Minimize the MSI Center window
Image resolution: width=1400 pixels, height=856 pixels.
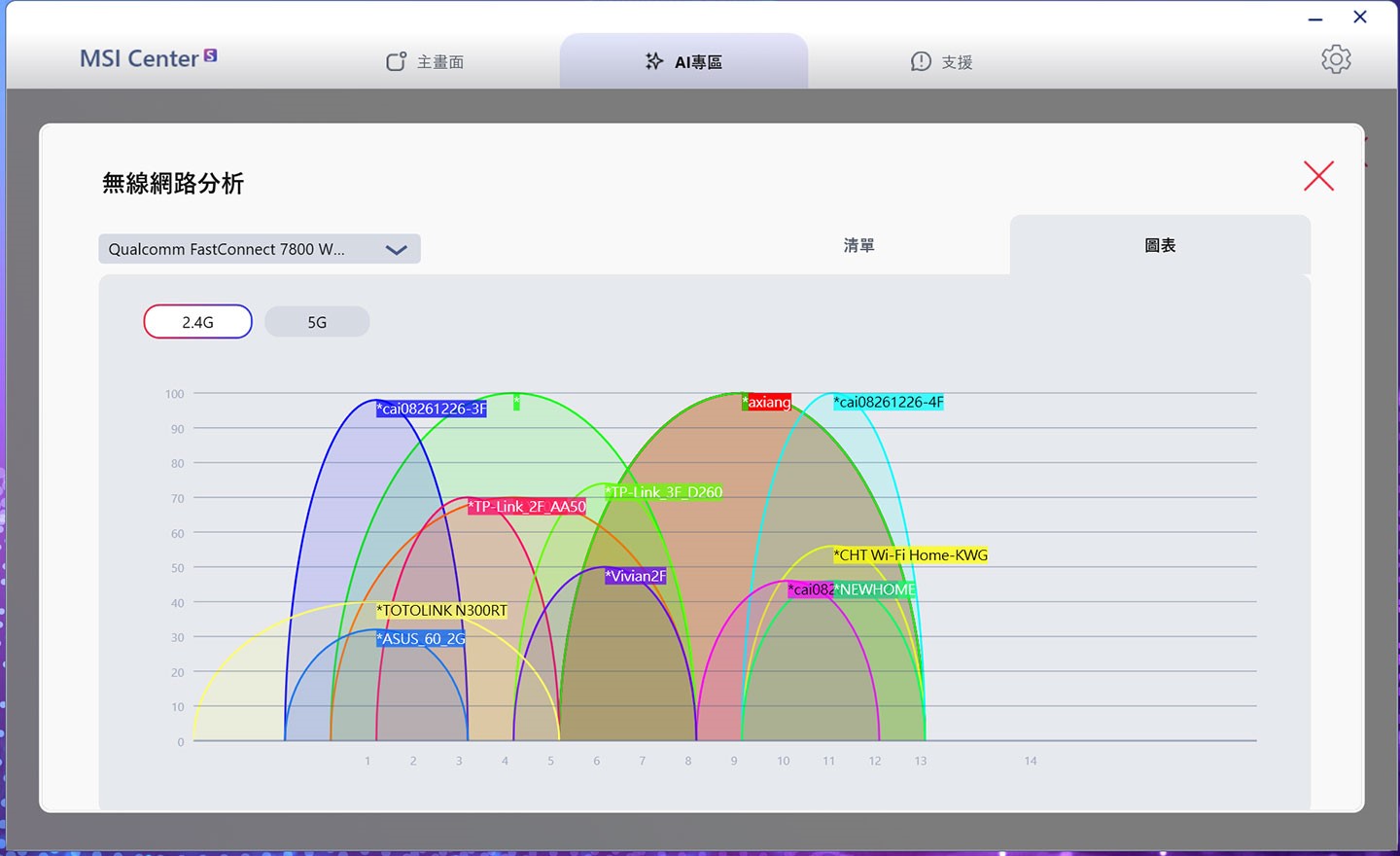(x=1315, y=18)
